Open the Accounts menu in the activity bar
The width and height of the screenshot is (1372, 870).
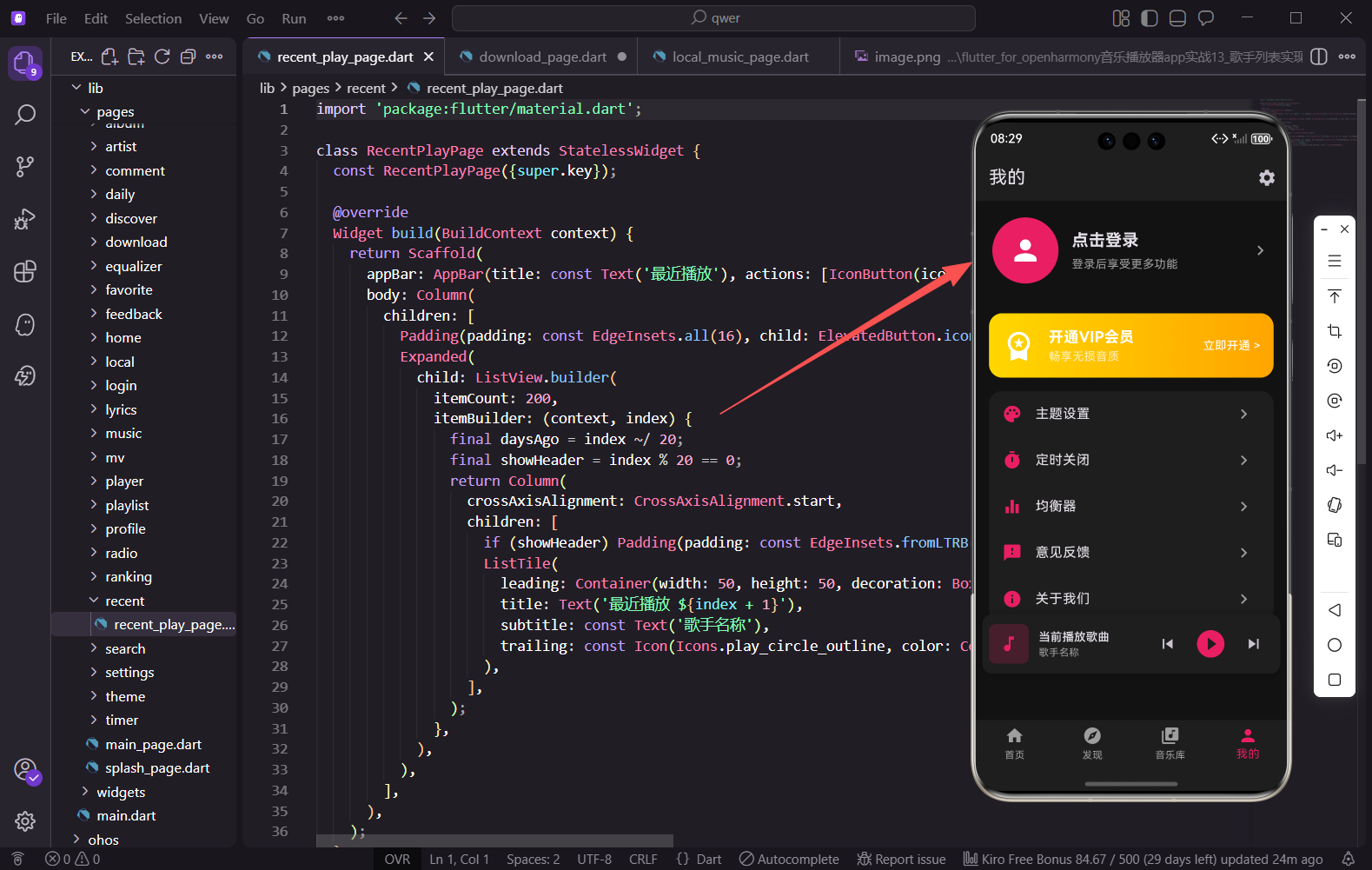[x=26, y=770]
